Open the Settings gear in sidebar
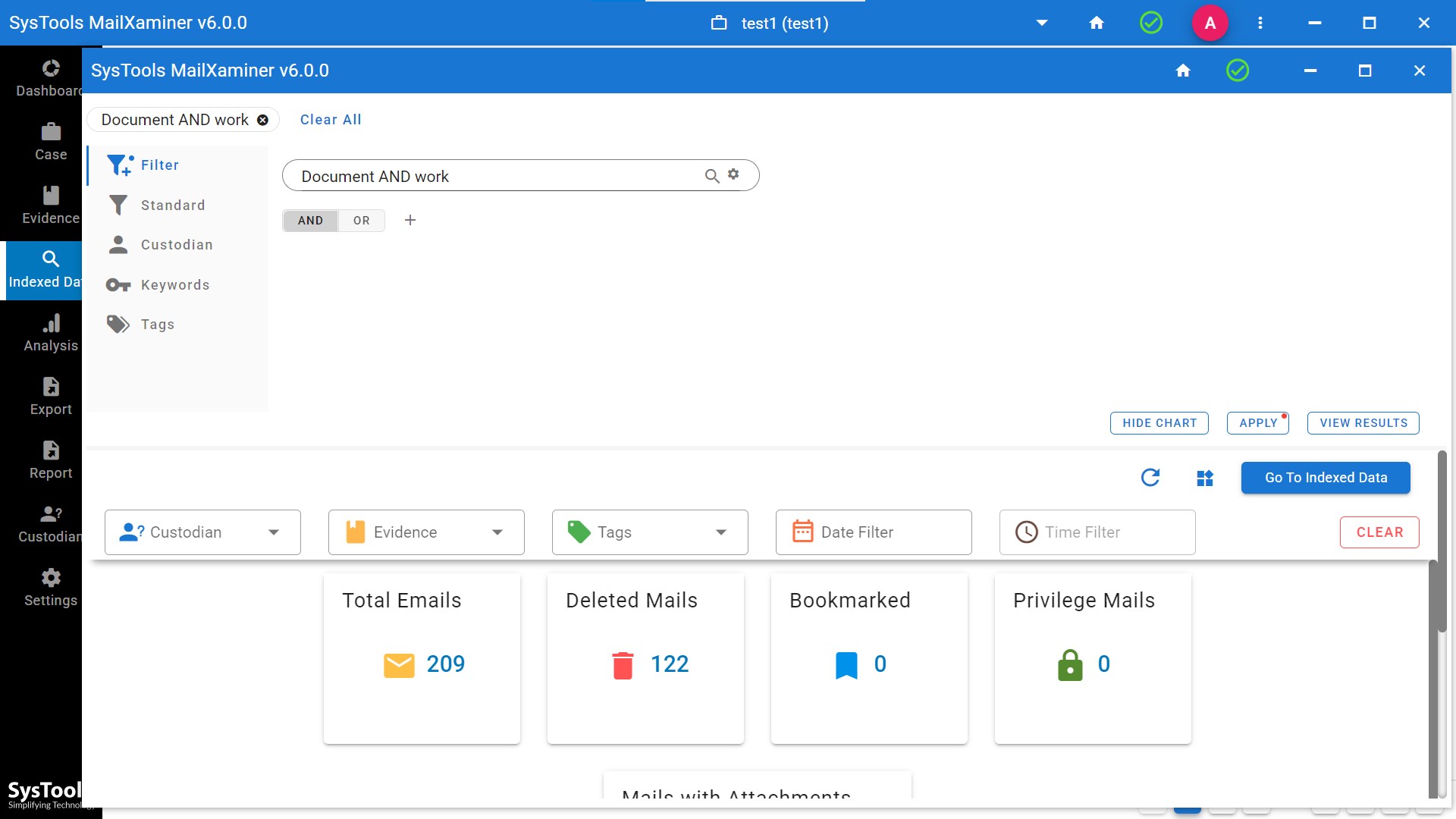 click(51, 578)
